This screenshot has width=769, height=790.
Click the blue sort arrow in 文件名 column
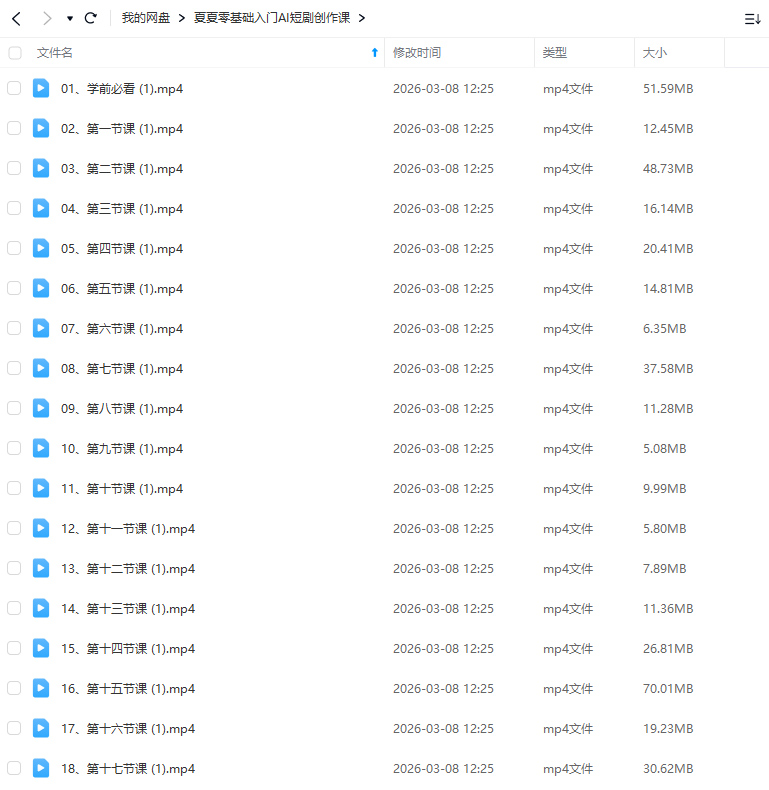click(375, 53)
